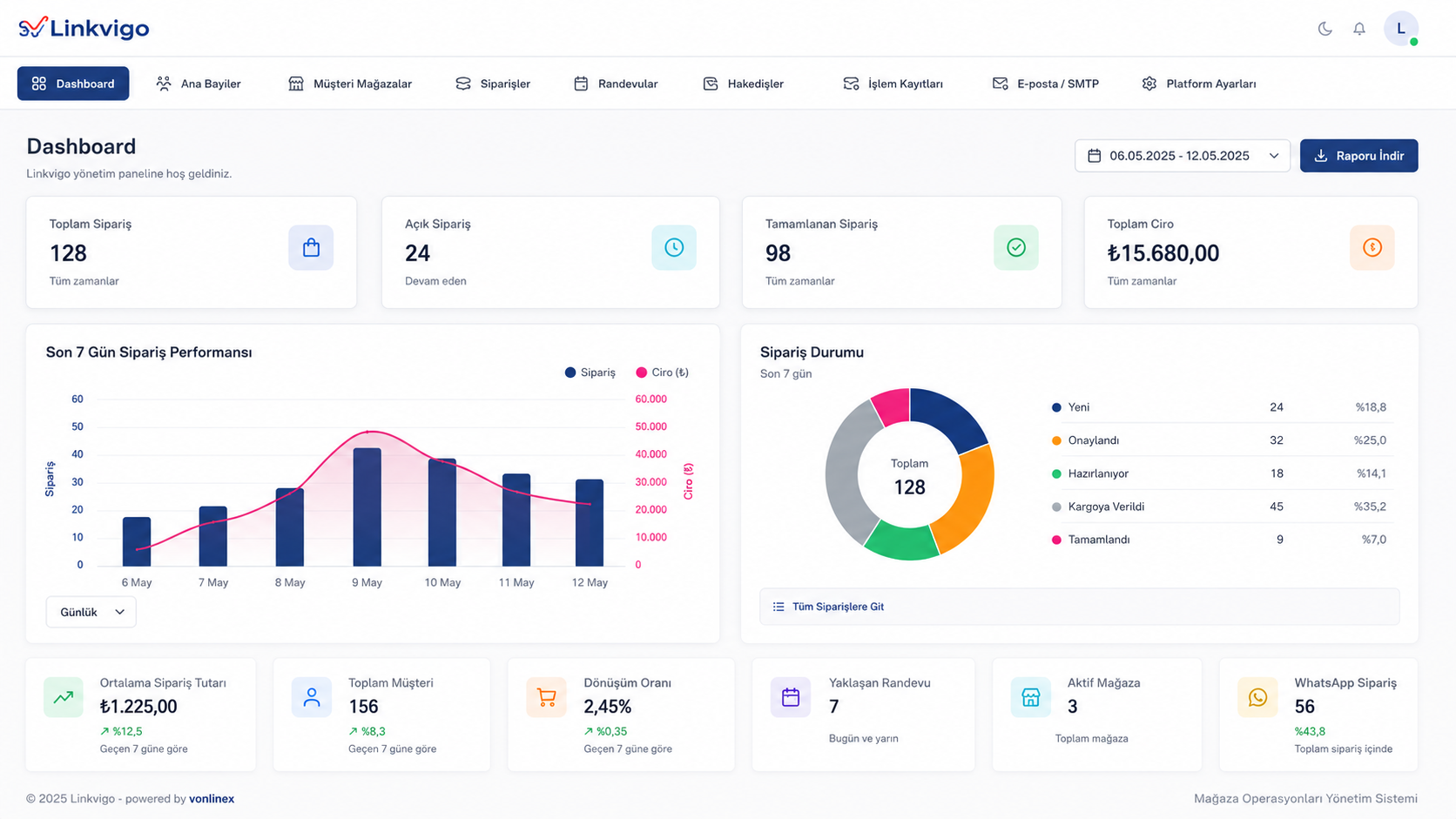Click the Linkvigo logo
1456x819 pixels.
point(84,28)
